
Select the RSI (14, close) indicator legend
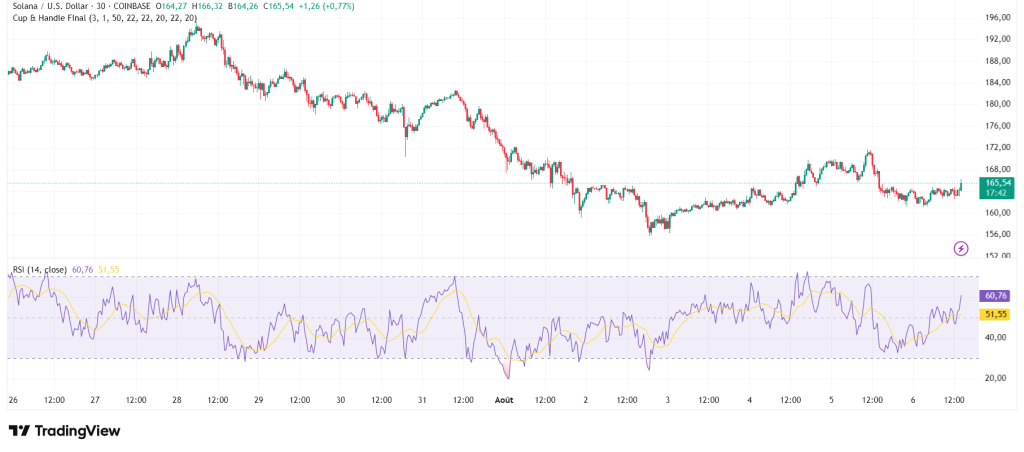tap(40, 269)
